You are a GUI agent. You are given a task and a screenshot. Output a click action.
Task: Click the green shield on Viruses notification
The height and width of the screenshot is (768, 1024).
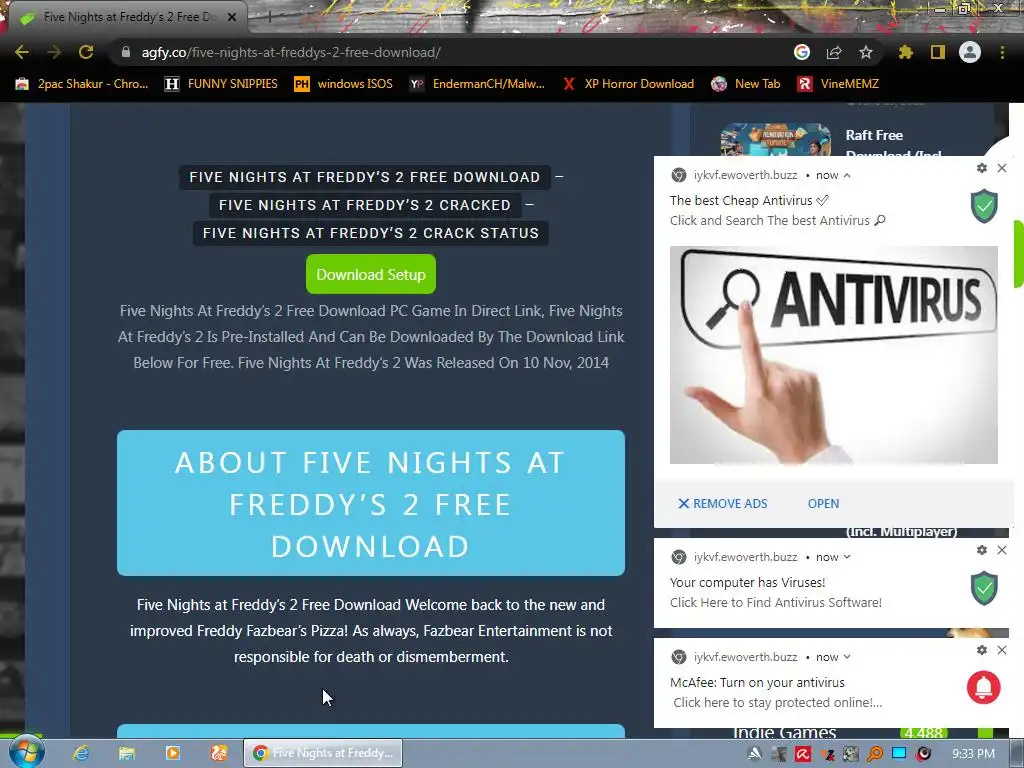coord(984,588)
